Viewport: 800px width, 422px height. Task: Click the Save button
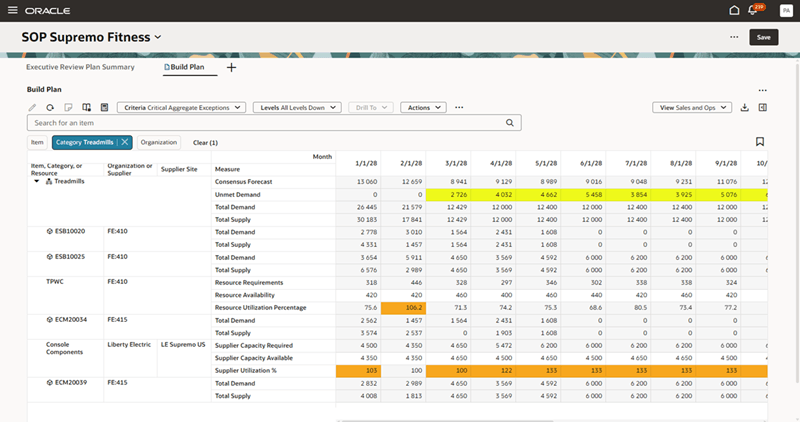tap(764, 37)
